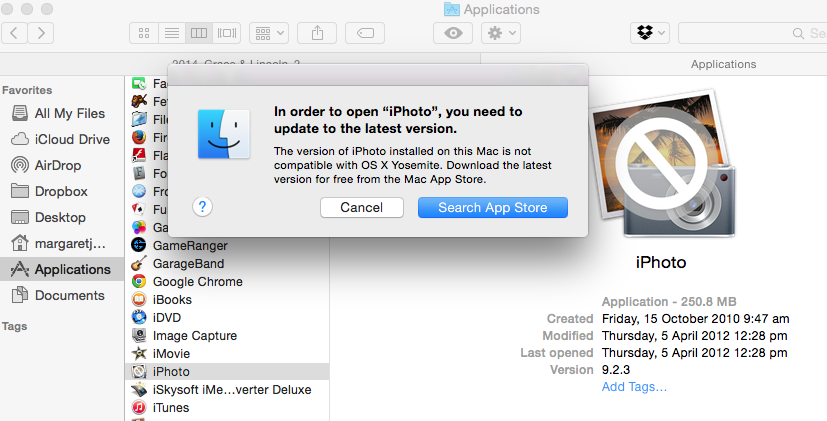Click the iMovie star icon
Image resolution: width=827 pixels, height=421 pixels.
coord(139,353)
